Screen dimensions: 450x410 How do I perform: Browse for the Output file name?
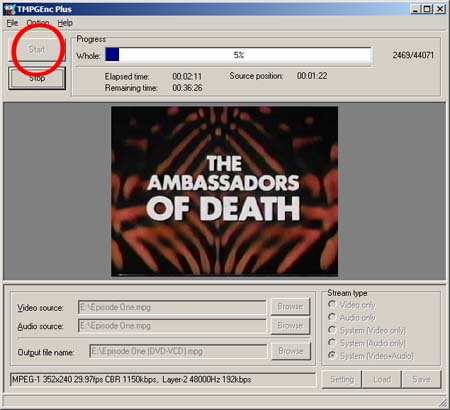point(291,351)
